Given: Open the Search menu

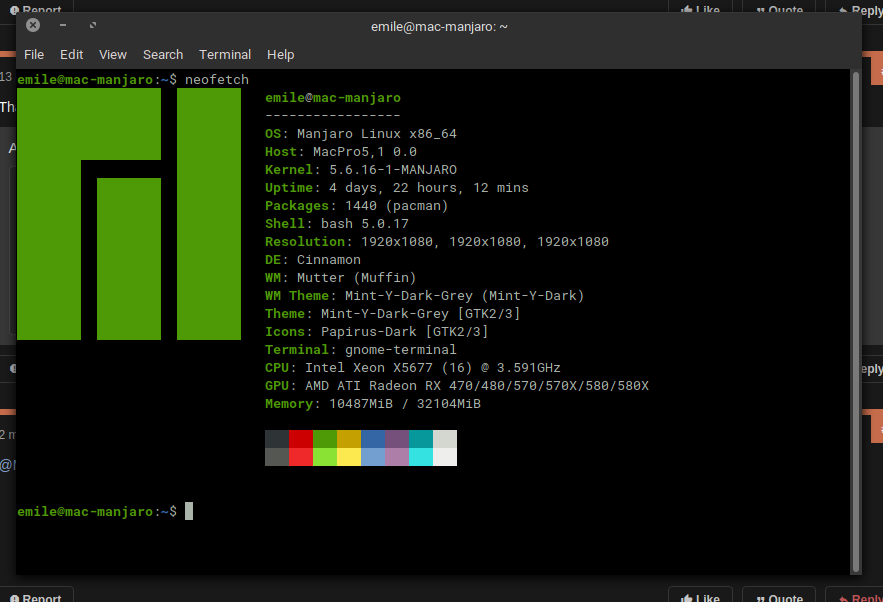Looking at the screenshot, I should (163, 55).
